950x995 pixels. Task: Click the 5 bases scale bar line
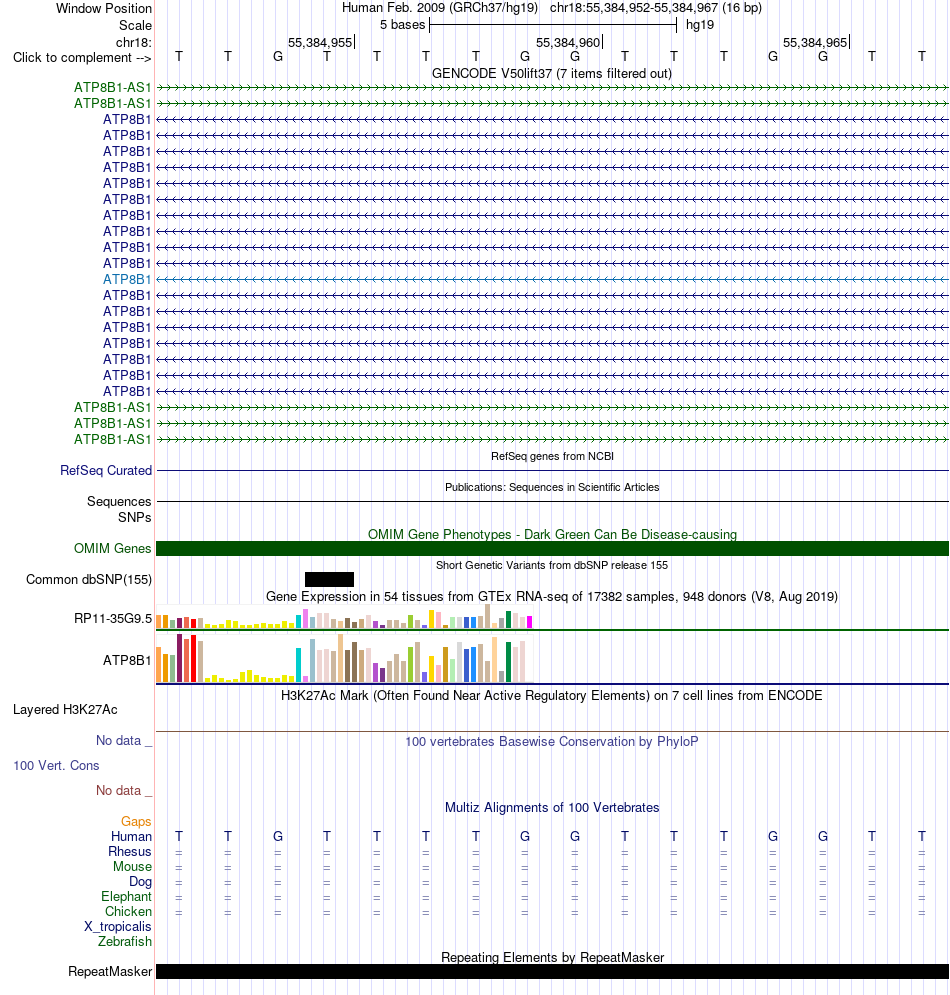[x=553, y=25]
